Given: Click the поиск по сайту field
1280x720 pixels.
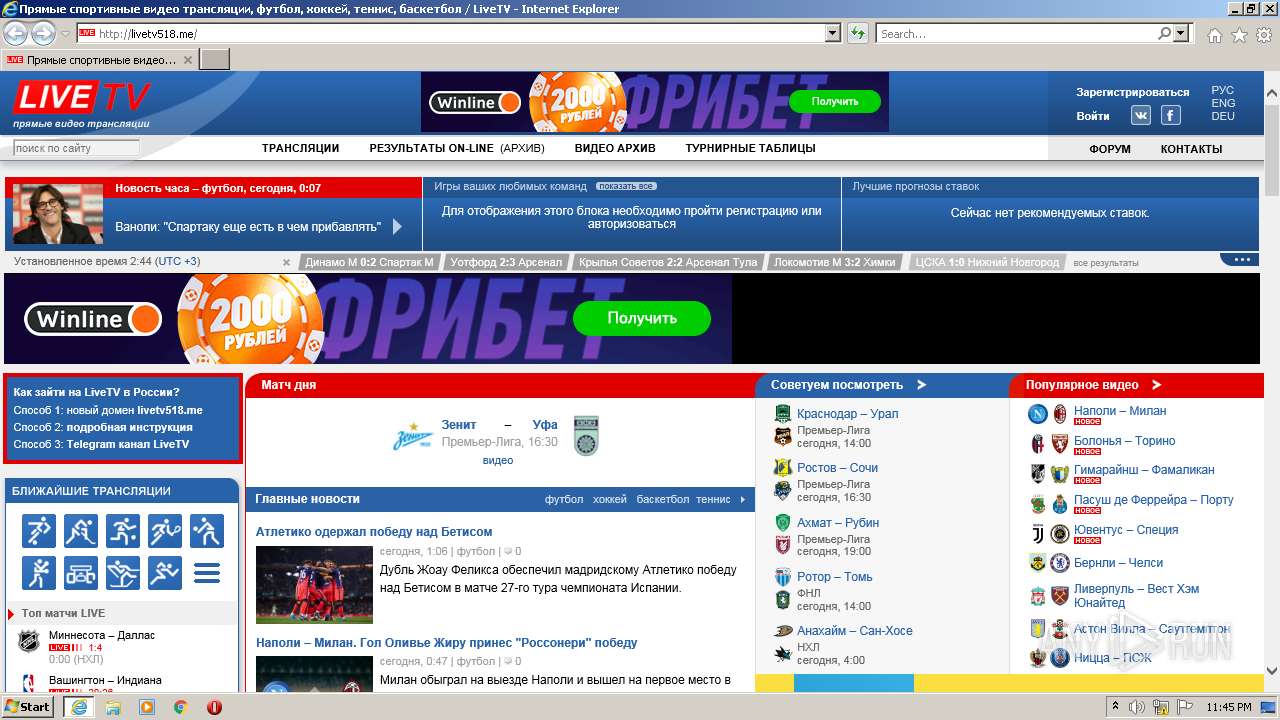Looking at the screenshot, I should pos(76,148).
